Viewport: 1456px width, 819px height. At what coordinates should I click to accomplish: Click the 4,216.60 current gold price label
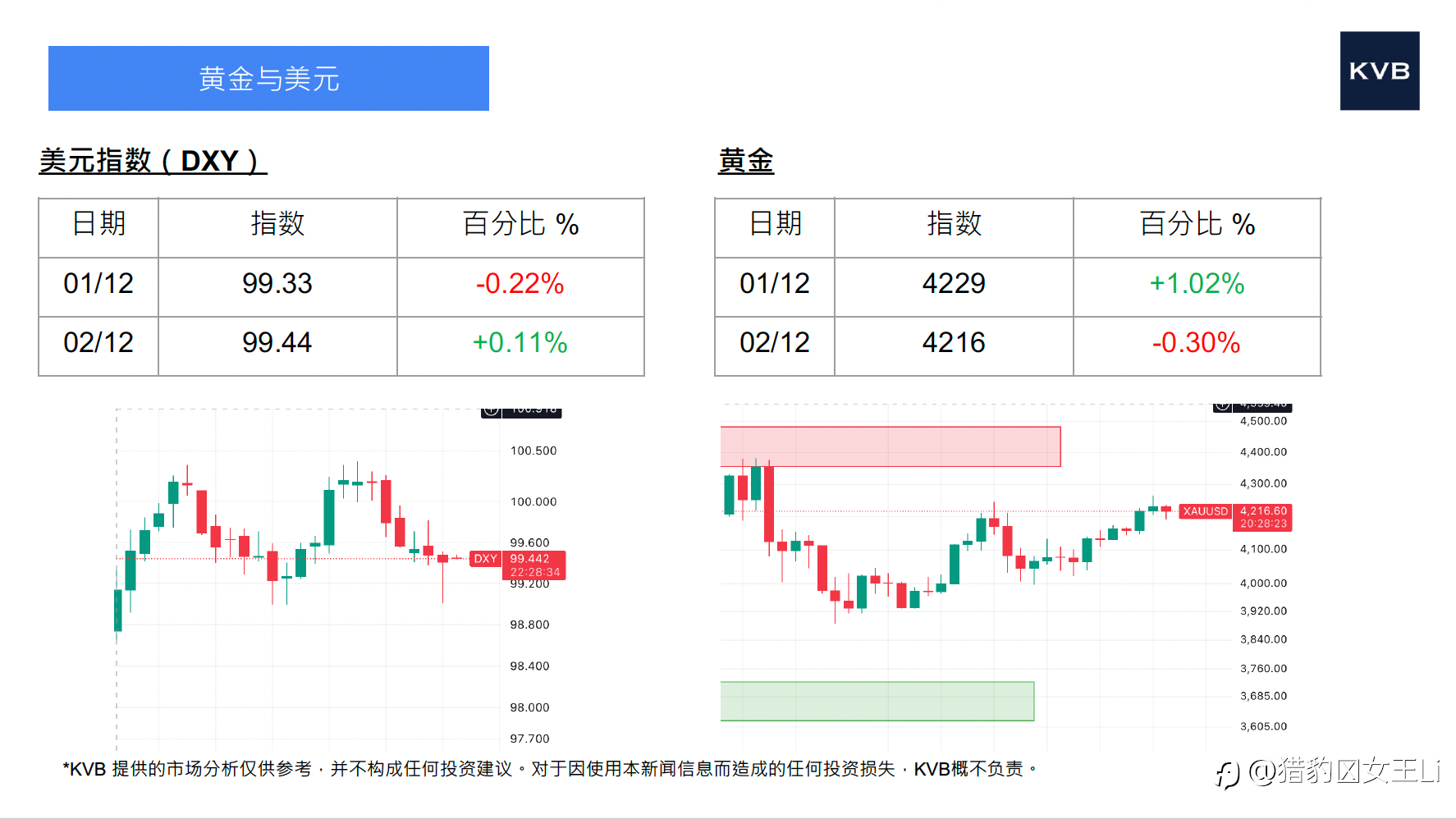click(1262, 511)
